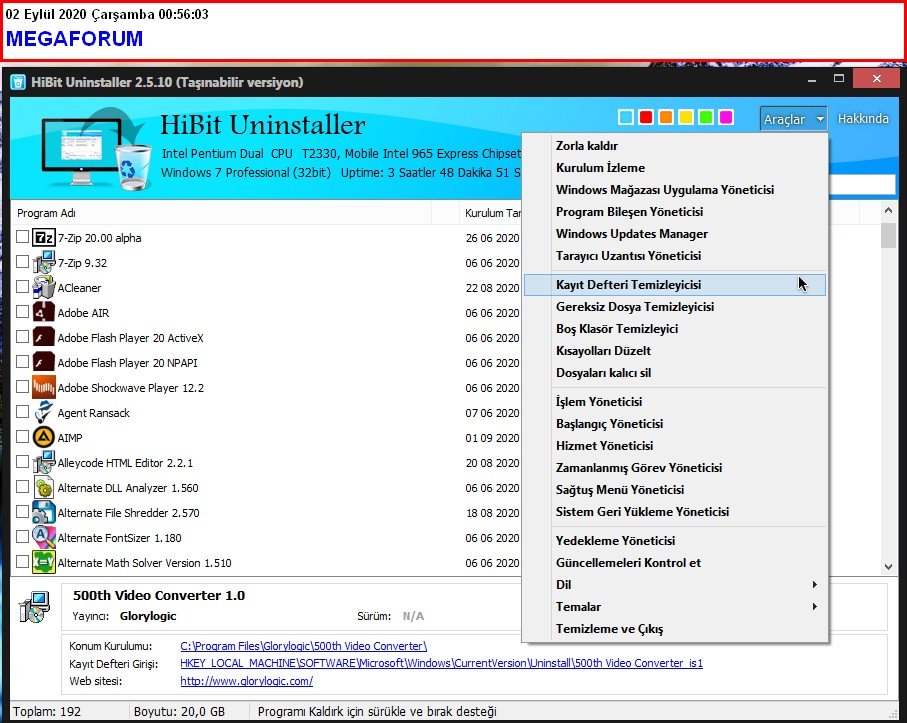The height and width of the screenshot is (723, 907).
Task: Choose Kurulum İzleme menu entry
Action: 675,168
